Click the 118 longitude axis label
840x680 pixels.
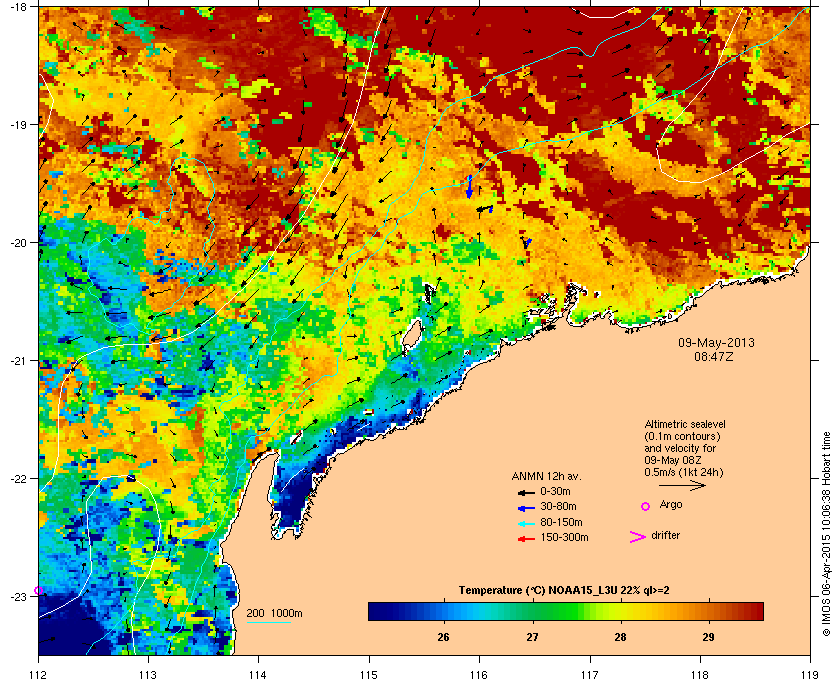pyautogui.click(x=700, y=674)
